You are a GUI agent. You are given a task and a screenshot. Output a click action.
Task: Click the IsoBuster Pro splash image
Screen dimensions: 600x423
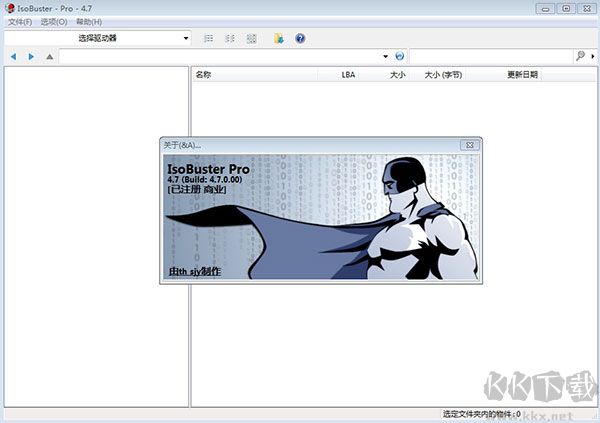321,217
